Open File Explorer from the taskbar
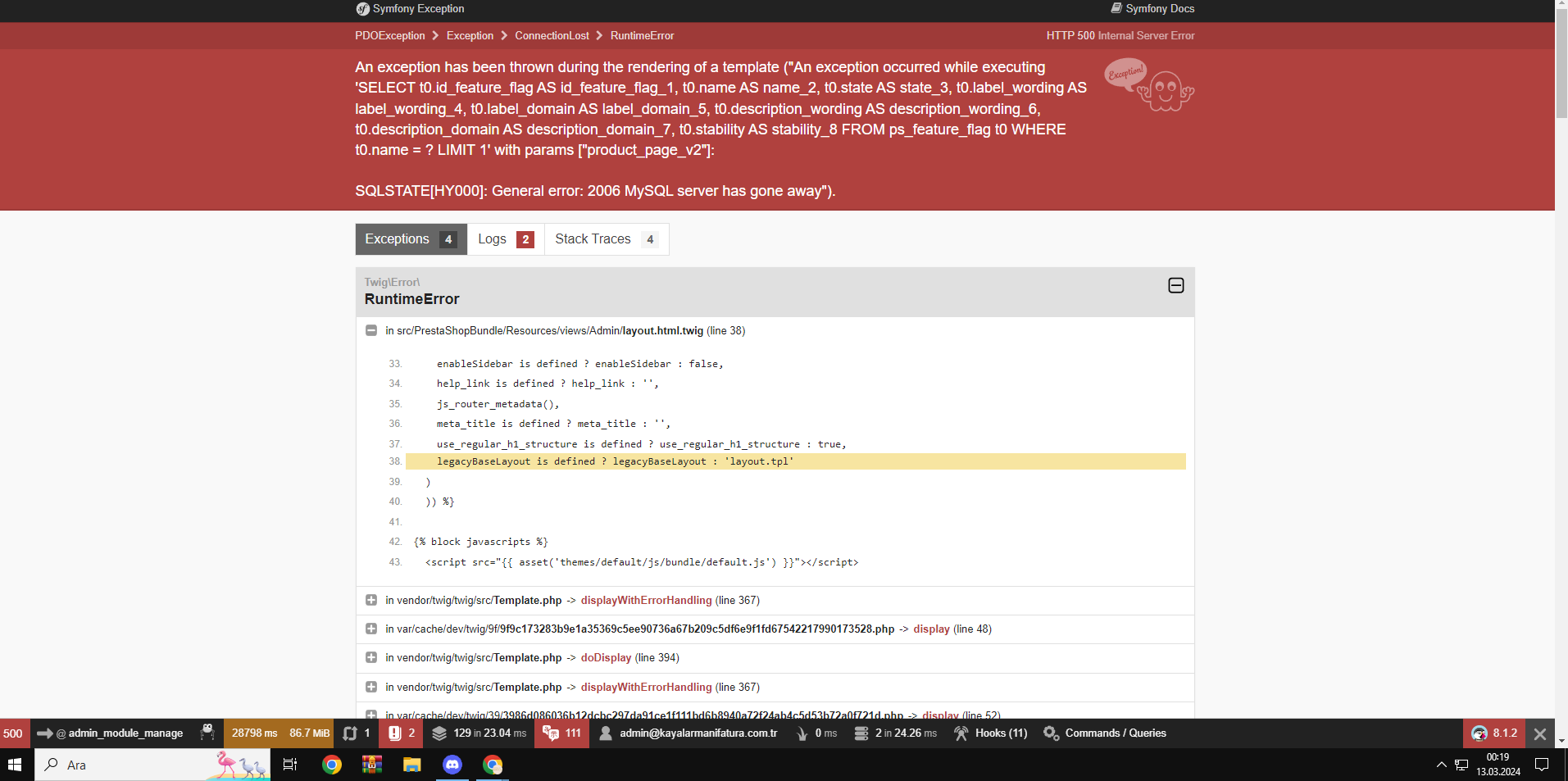This screenshot has width=1568, height=781. pyautogui.click(x=412, y=765)
